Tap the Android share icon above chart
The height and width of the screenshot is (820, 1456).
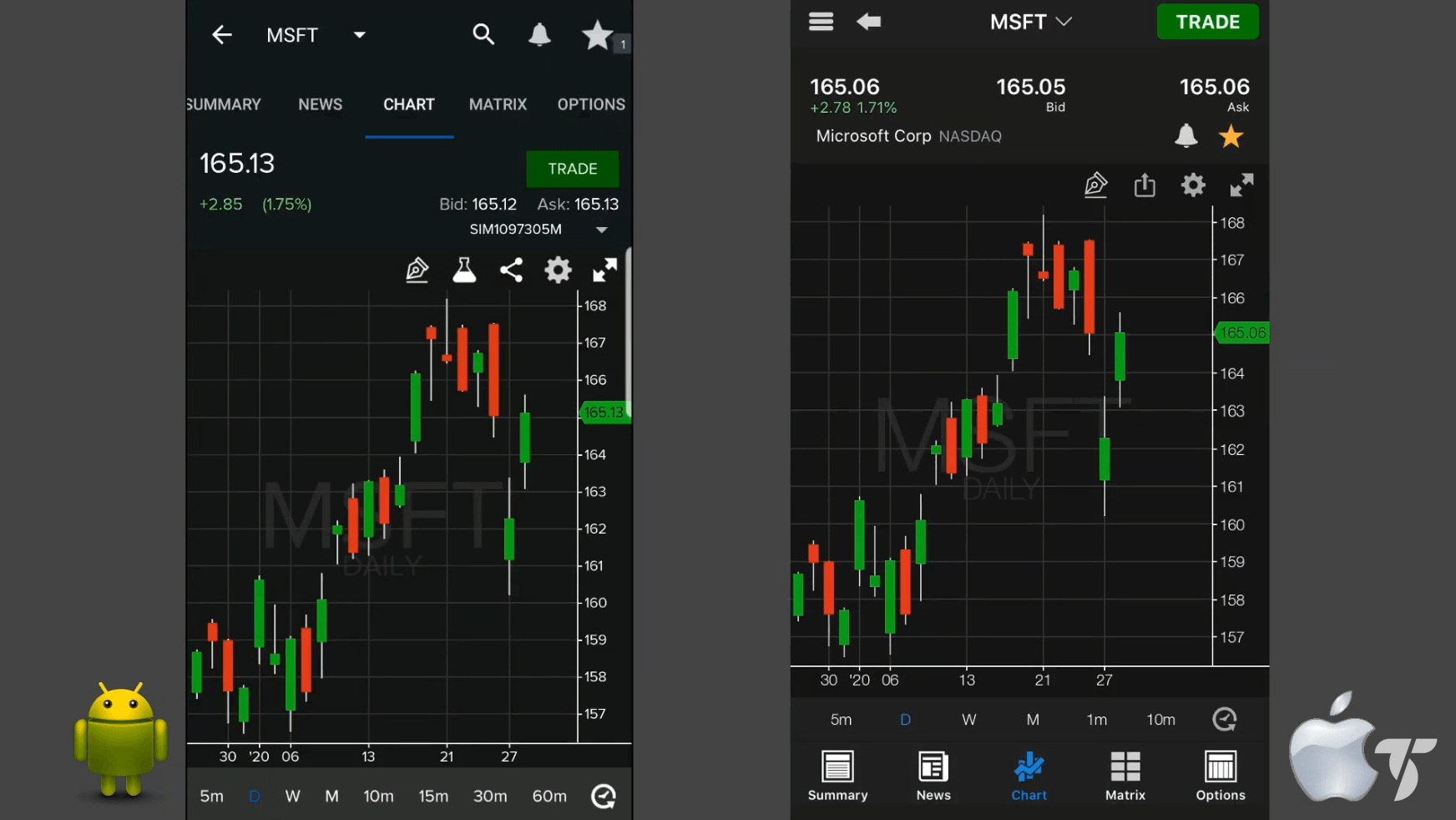(511, 270)
